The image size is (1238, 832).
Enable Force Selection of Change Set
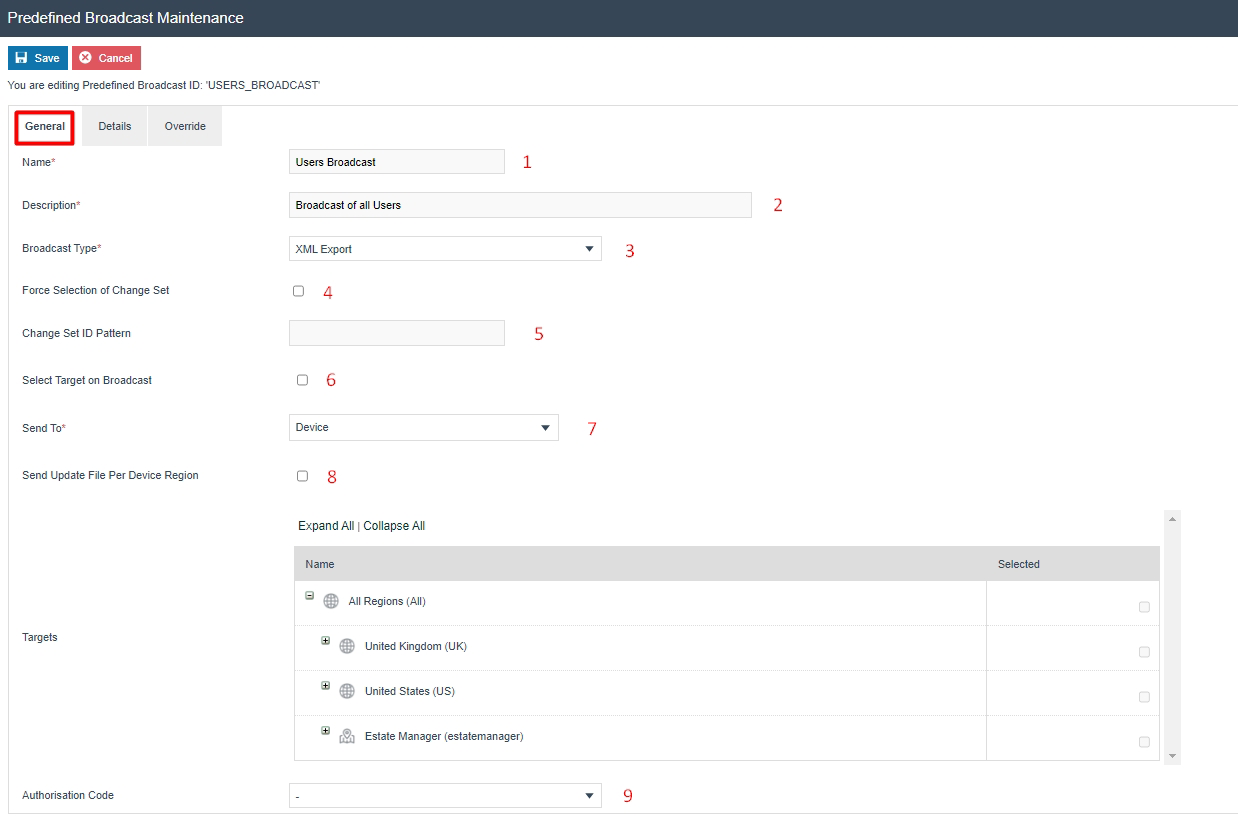(x=297, y=290)
